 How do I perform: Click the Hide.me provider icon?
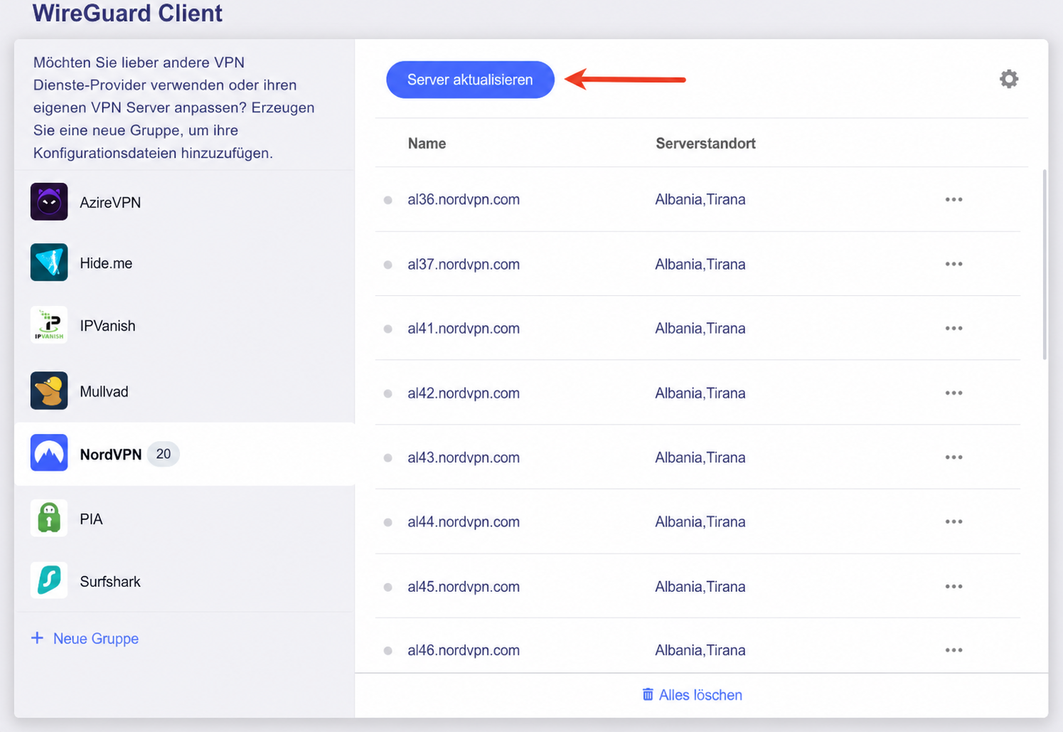pos(49,262)
